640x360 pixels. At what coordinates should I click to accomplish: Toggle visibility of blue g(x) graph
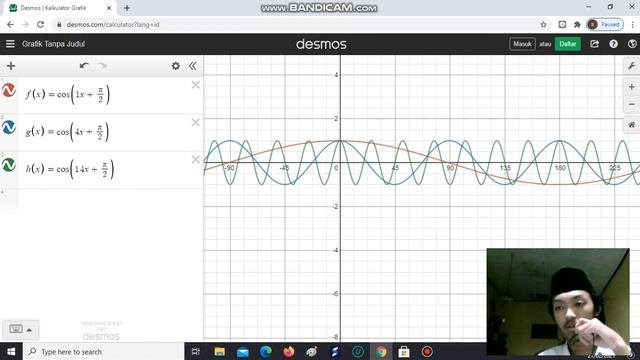[9, 127]
